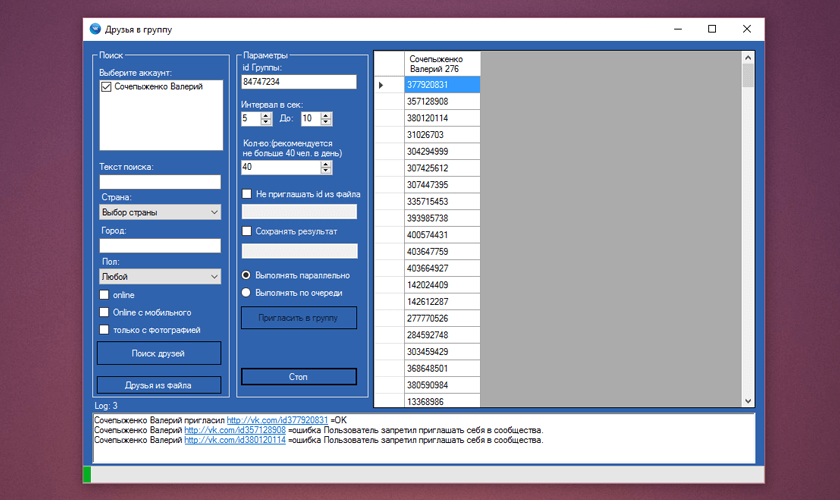Select cell 284592748
Image resolution: width=840 pixels, height=500 pixels.
[x=442, y=335]
